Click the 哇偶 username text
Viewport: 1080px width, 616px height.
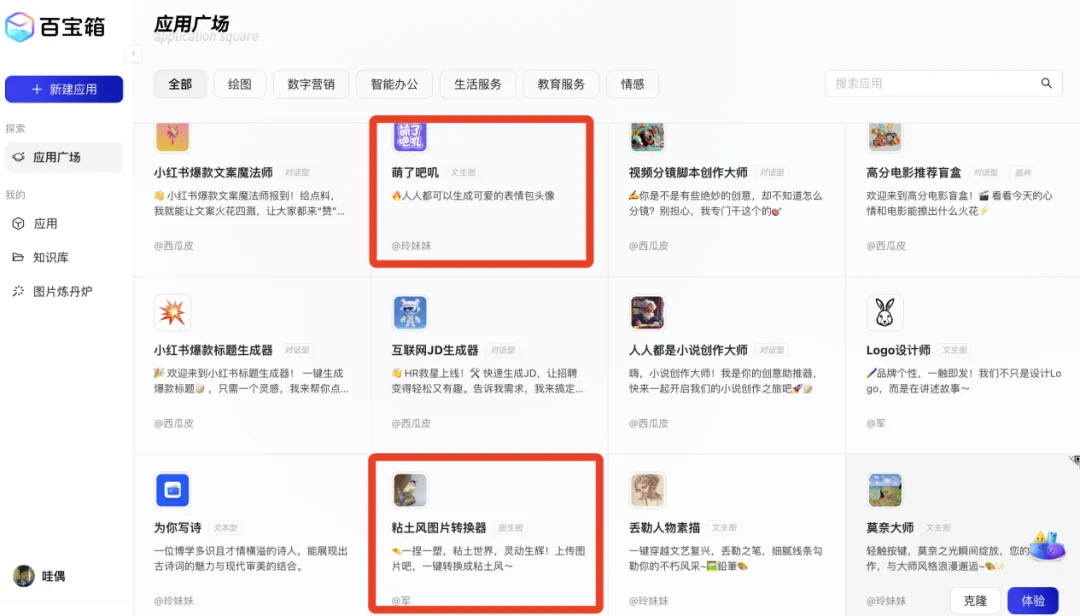(53, 576)
